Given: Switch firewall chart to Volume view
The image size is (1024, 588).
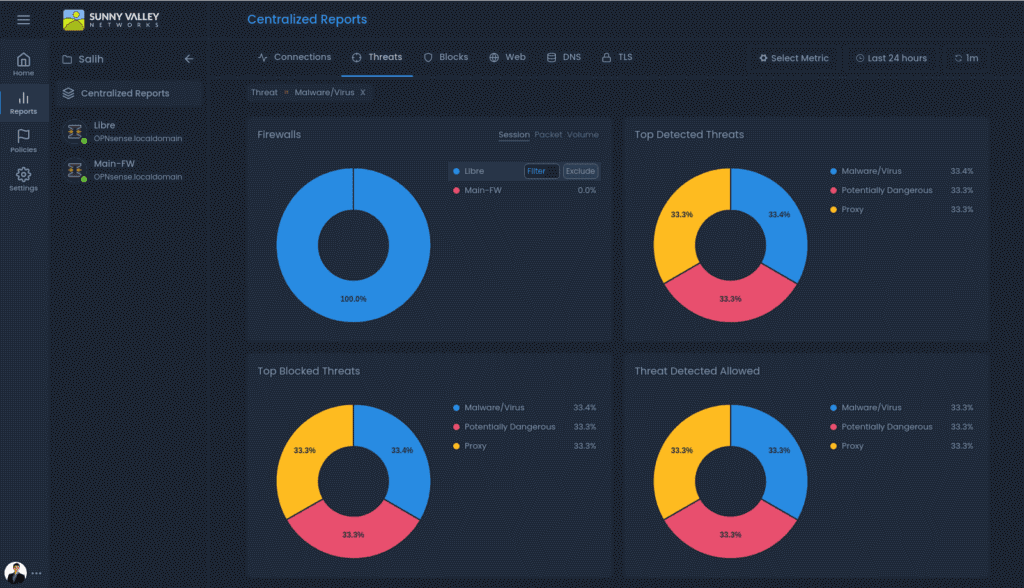Looking at the screenshot, I should point(582,134).
